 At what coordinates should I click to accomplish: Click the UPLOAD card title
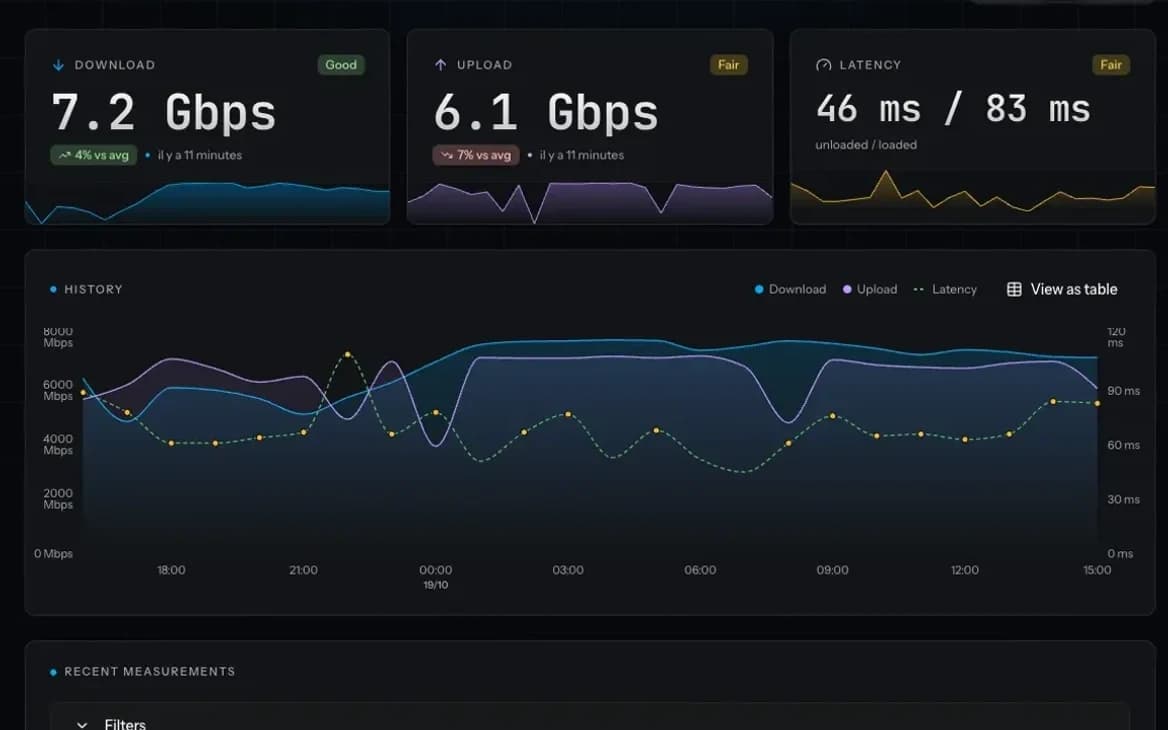point(484,65)
